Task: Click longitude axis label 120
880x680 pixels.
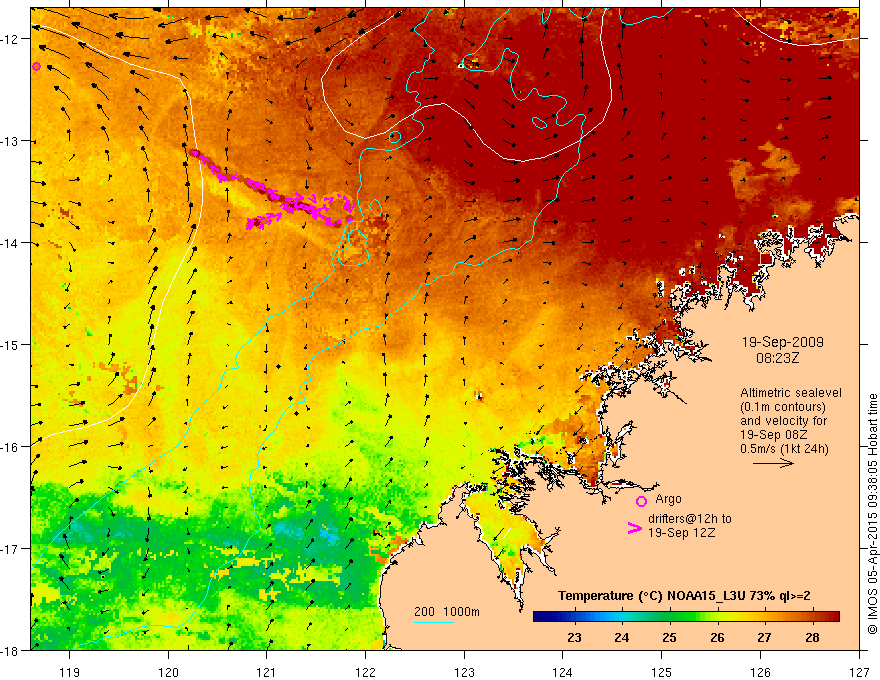Action: 168,672
